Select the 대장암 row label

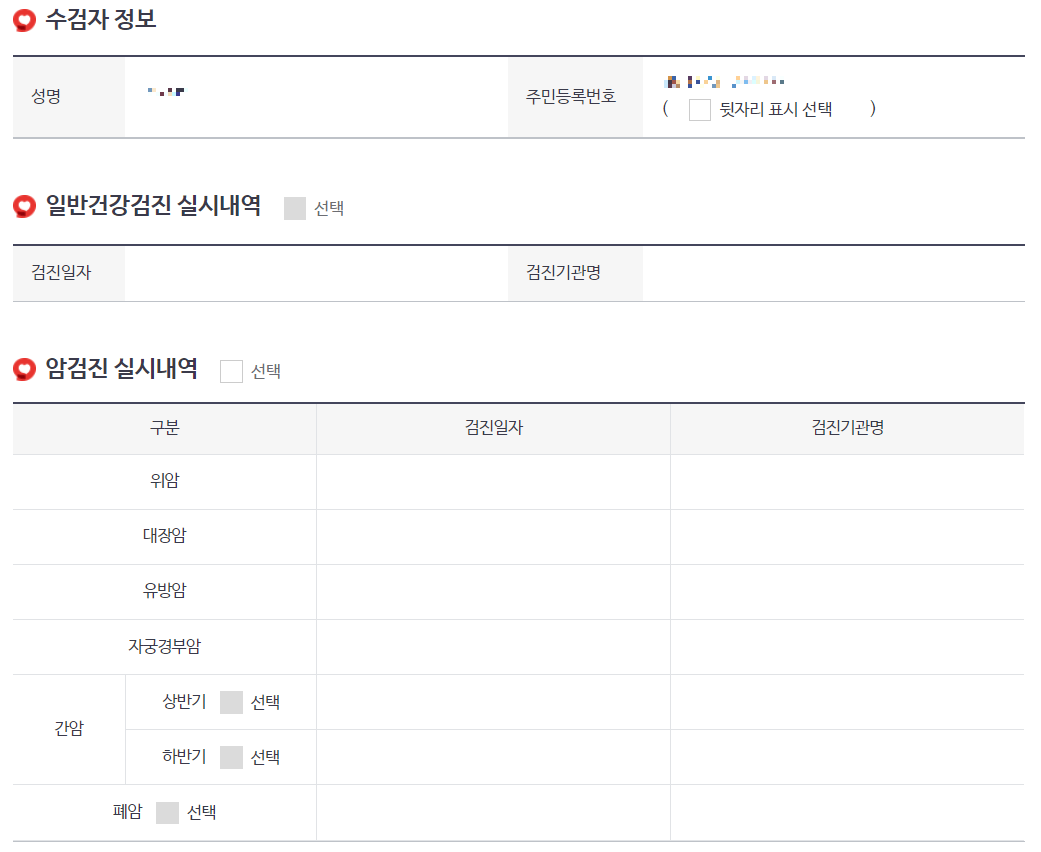[x=162, y=537]
